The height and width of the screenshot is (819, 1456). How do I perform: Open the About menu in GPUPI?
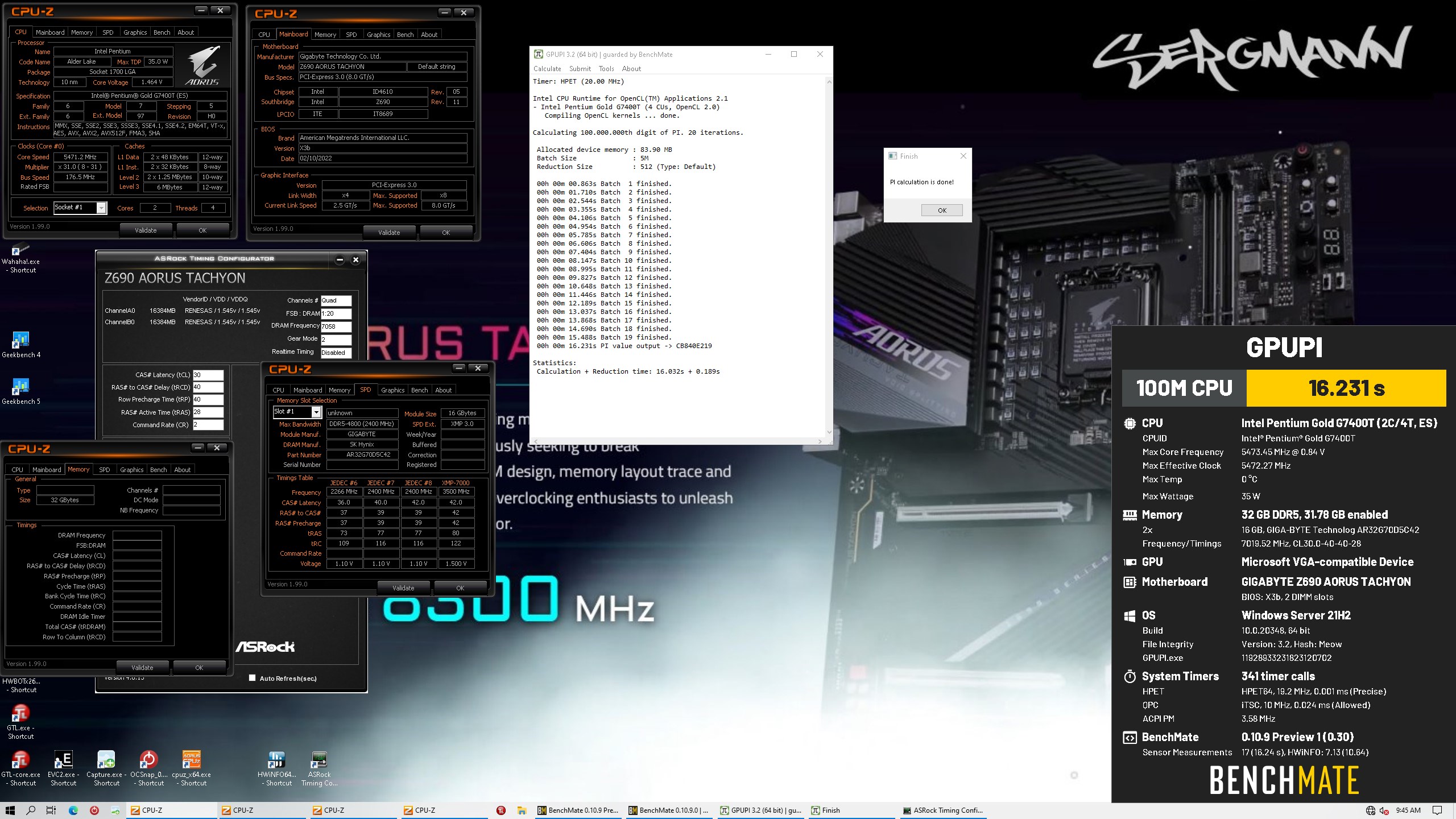[x=631, y=69]
